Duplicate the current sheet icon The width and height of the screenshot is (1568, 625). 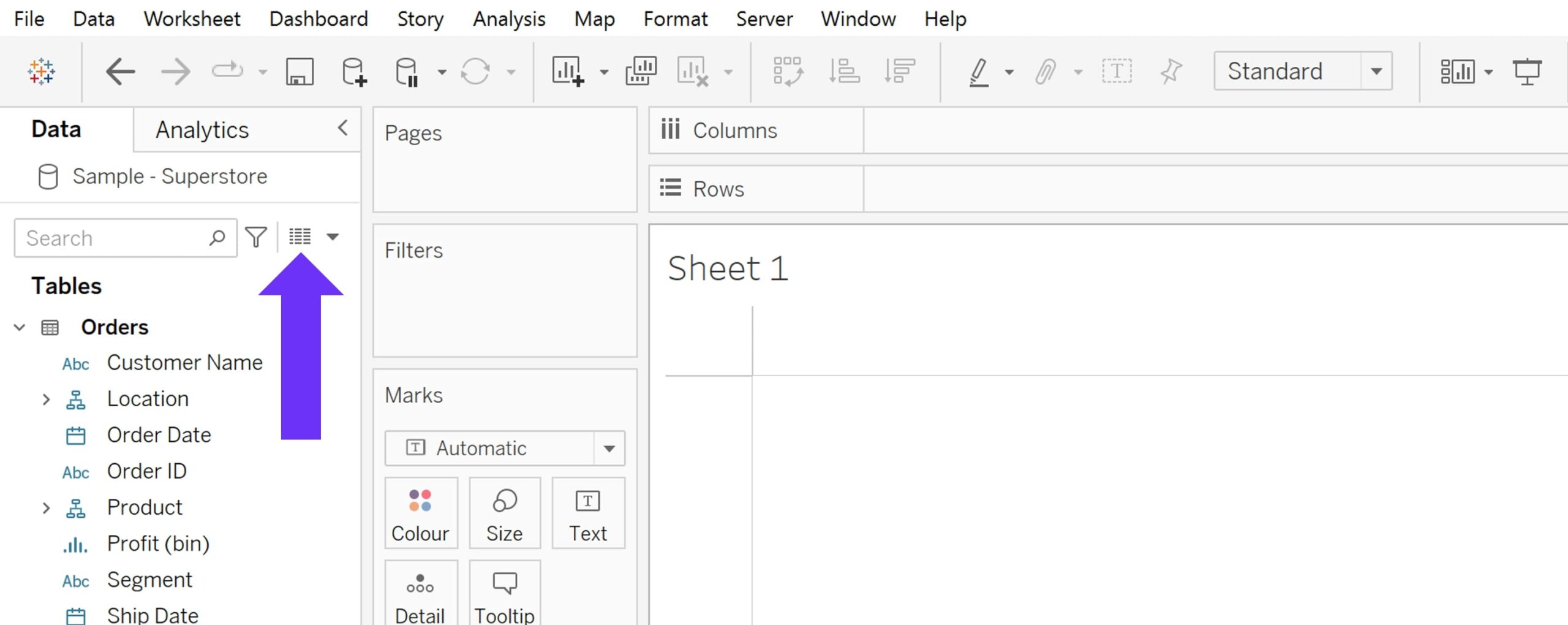point(641,72)
